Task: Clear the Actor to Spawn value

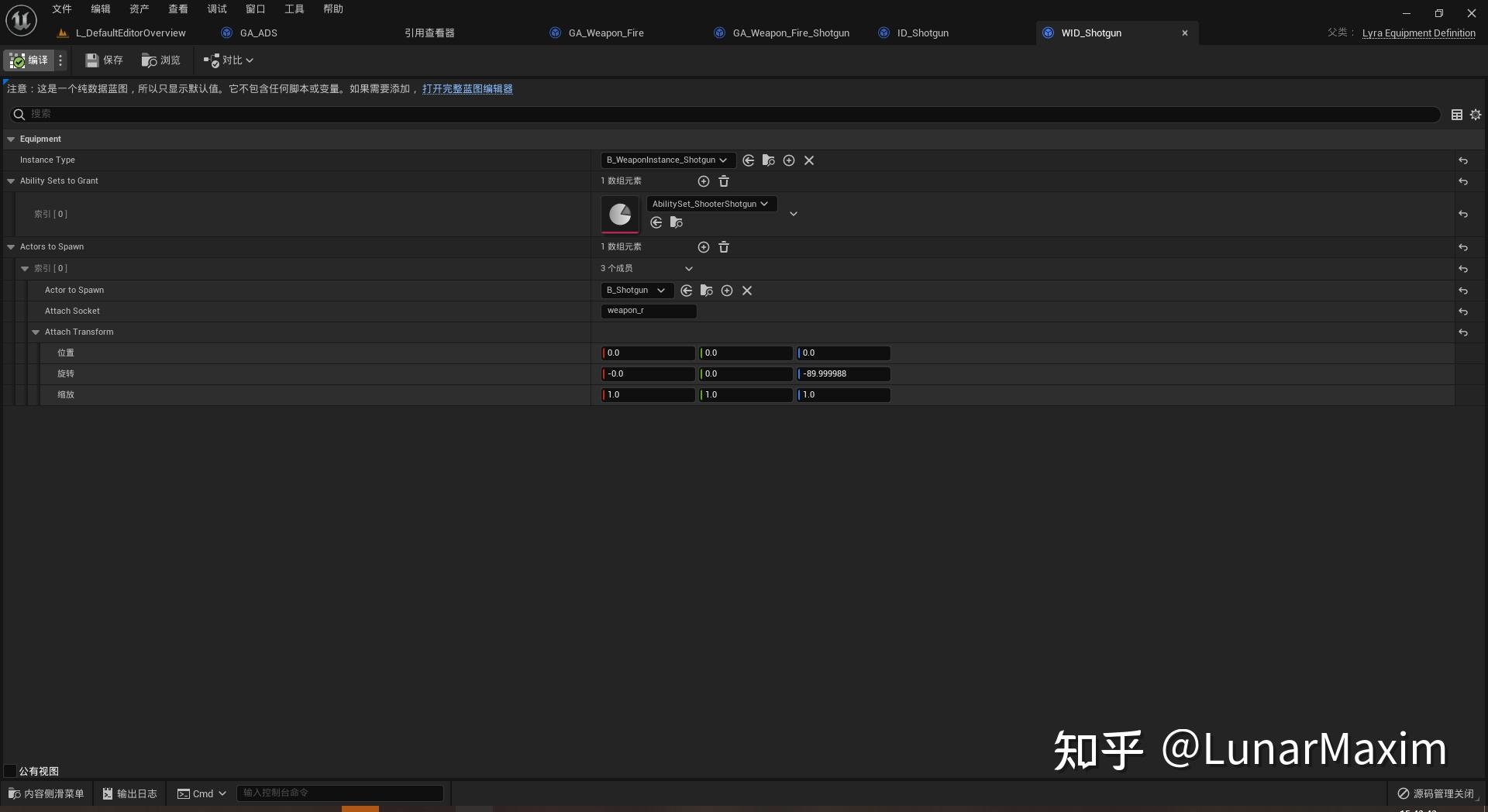Action: pos(747,291)
